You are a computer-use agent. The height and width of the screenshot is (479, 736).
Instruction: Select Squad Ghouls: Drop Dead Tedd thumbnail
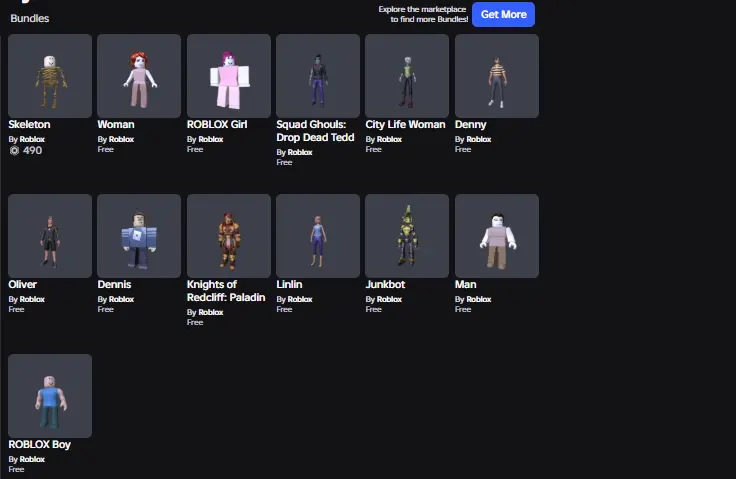(318, 76)
